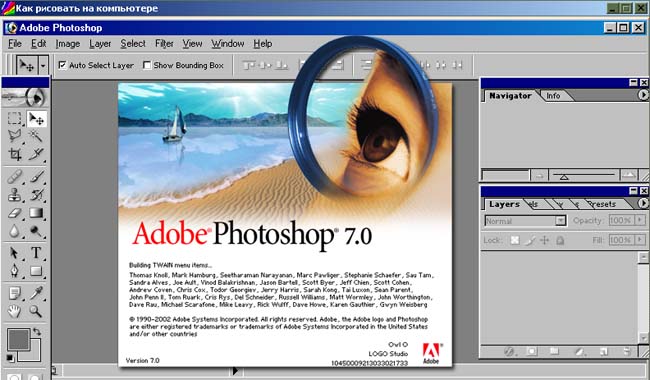Image resolution: width=650 pixels, height=380 pixels.
Task: Click the Navigator zoom percentage field
Action: [505, 175]
